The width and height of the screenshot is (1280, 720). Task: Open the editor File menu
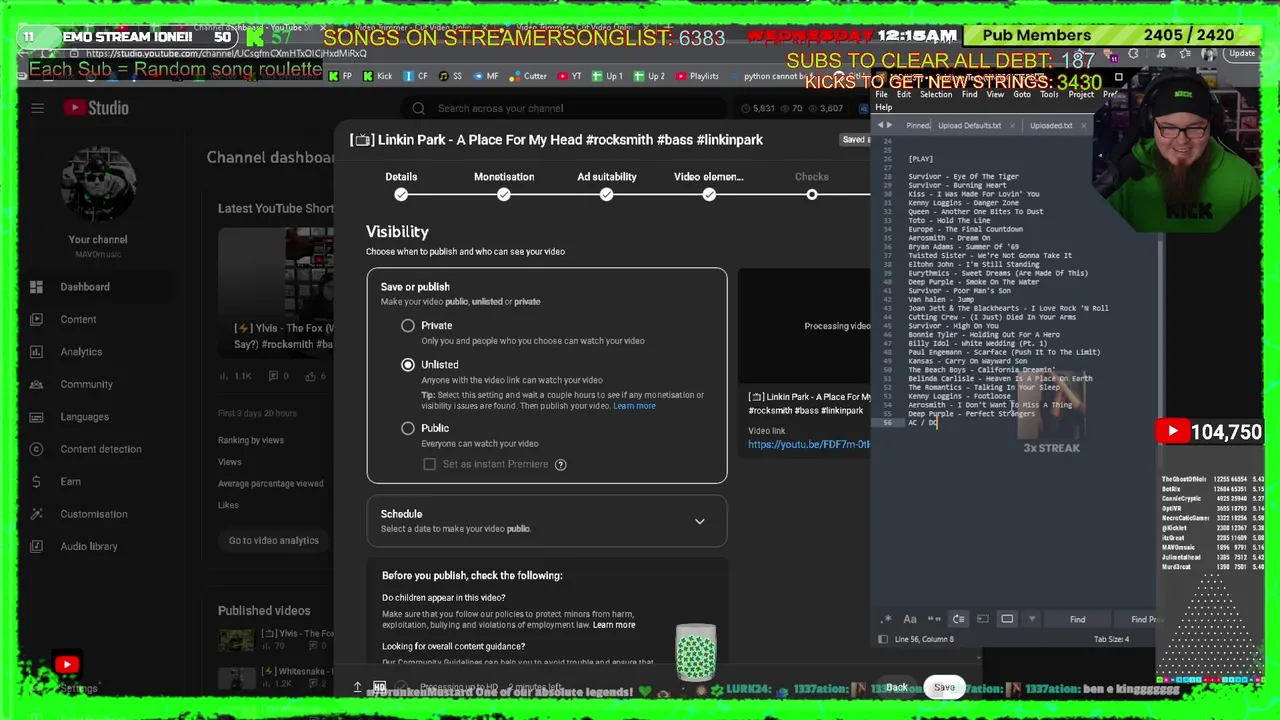pyautogui.click(x=884, y=94)
